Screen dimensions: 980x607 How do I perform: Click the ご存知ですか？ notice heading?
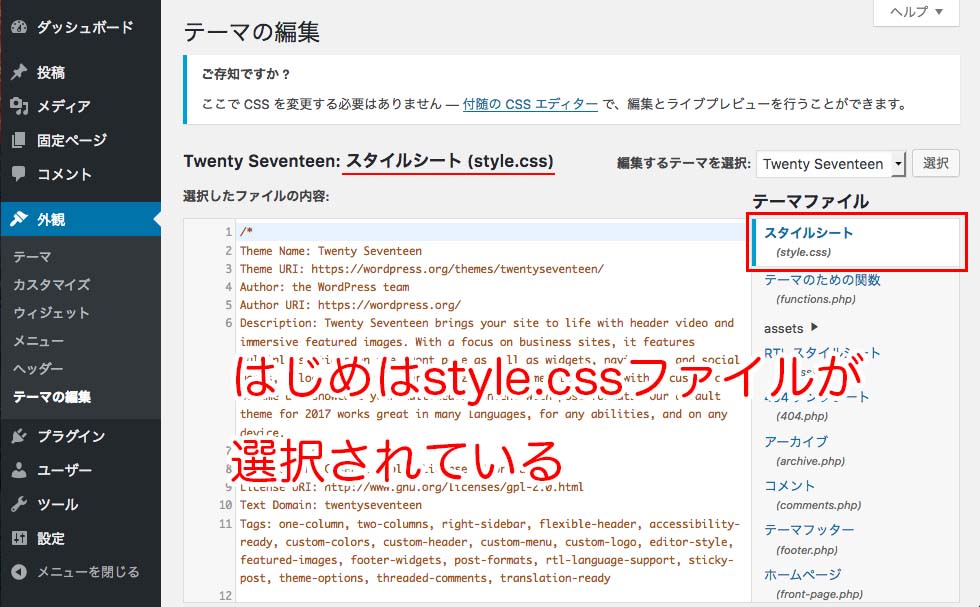point(246,74)
